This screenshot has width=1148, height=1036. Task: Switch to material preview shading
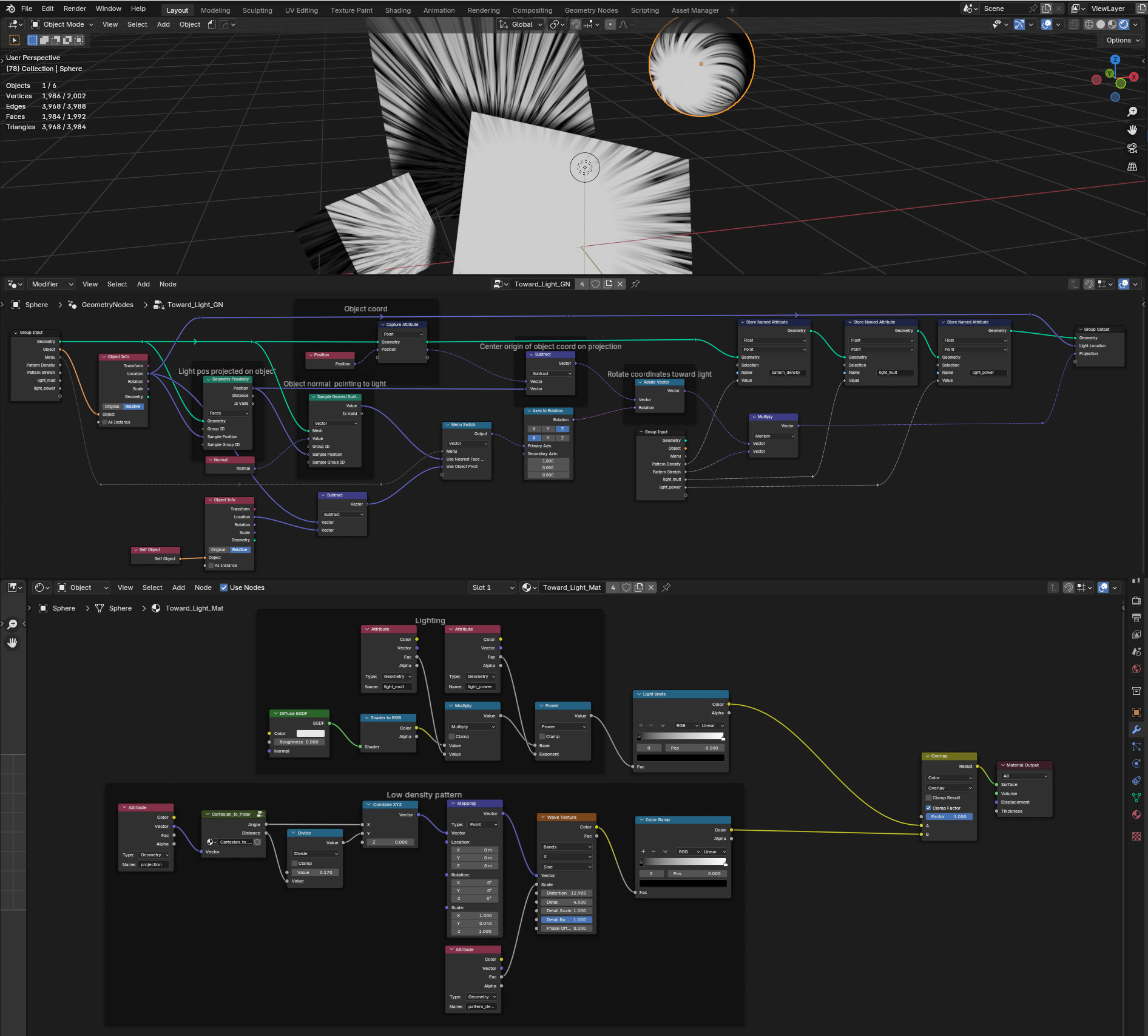point(1112,24)
